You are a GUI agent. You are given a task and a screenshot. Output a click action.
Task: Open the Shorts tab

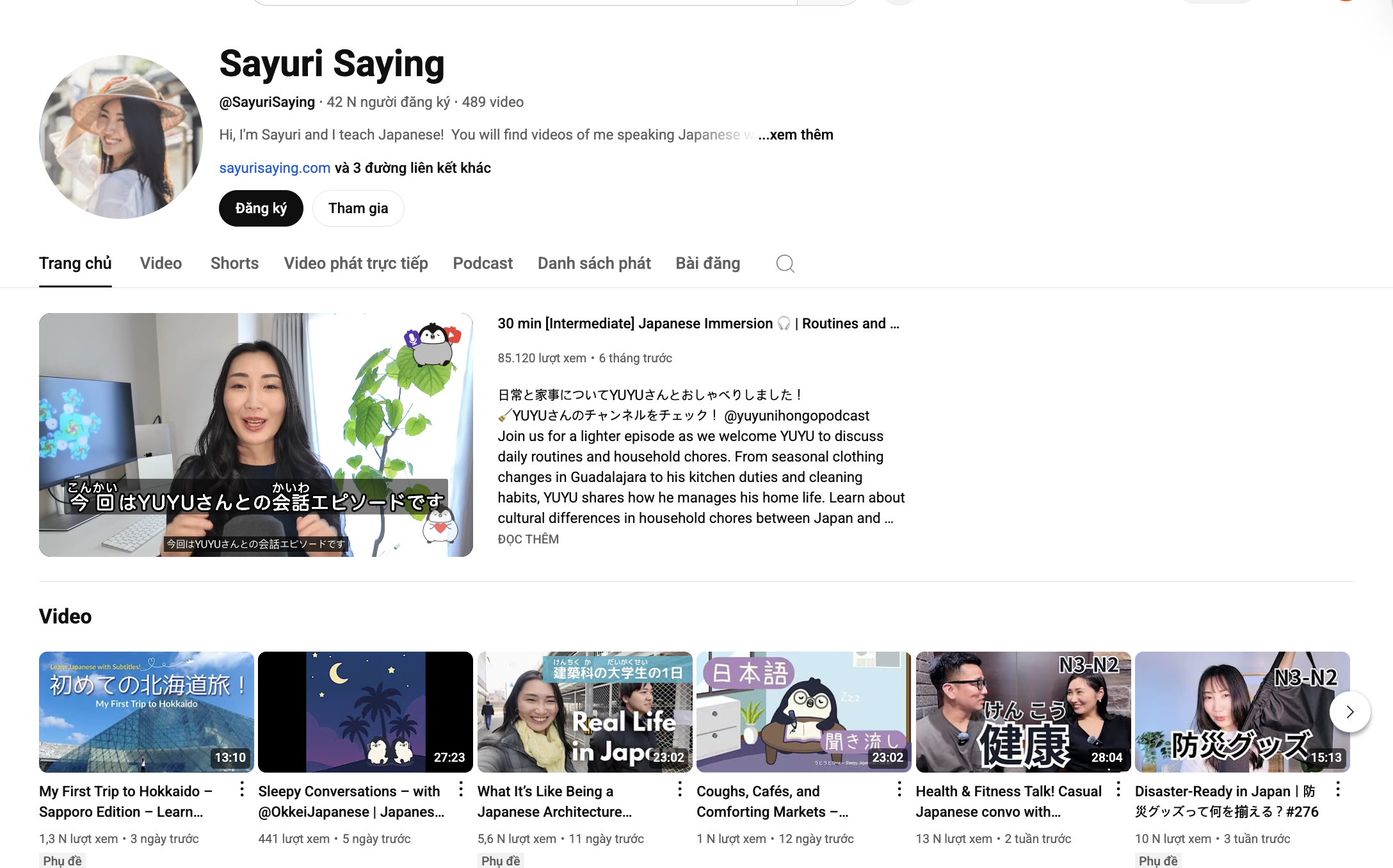point(234,263)
